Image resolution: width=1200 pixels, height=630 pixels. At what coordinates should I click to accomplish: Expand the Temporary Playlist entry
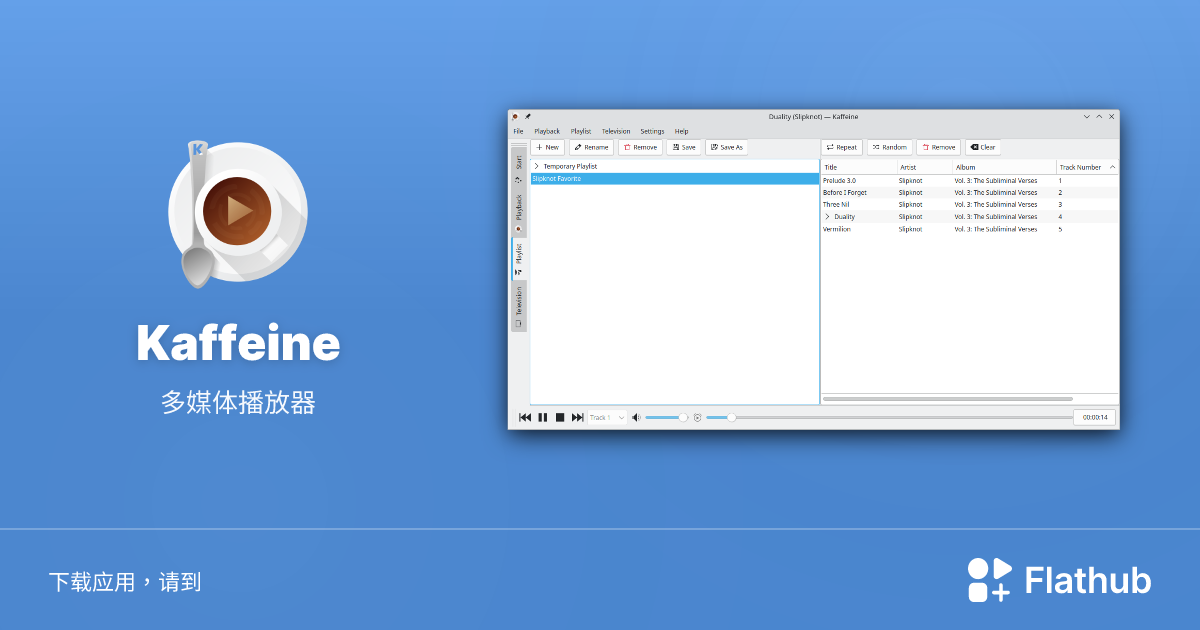point(537,166)
